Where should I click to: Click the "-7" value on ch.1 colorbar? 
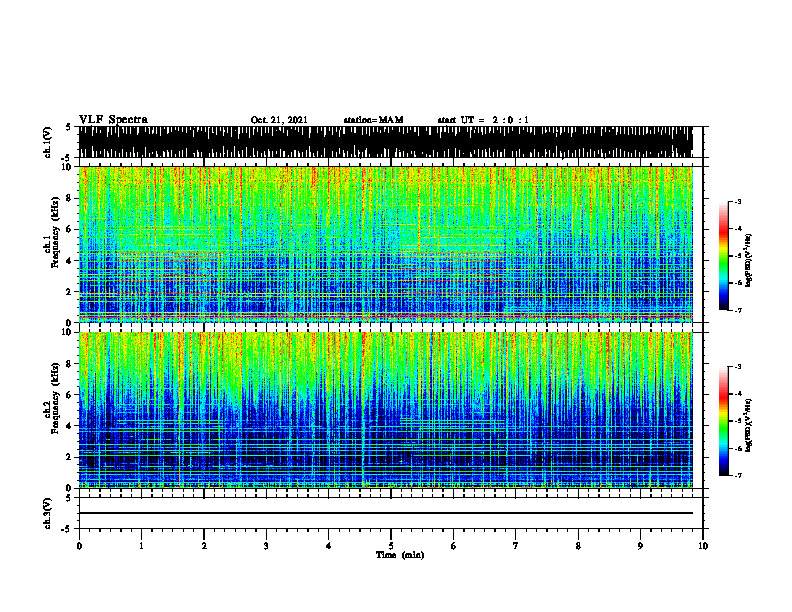coord(737,310)
